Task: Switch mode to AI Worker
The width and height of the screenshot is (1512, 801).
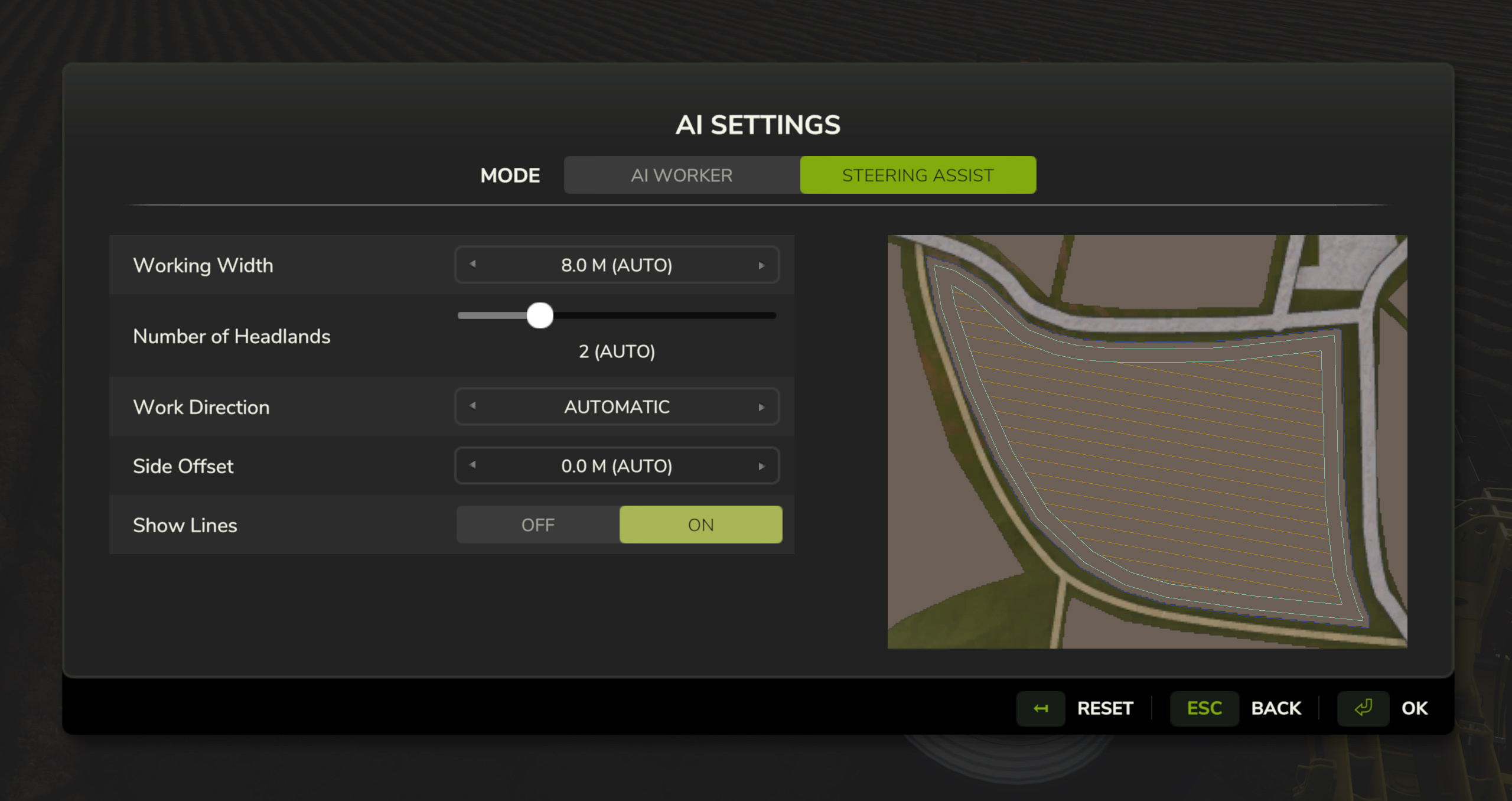Action: (x=682, y=175)
